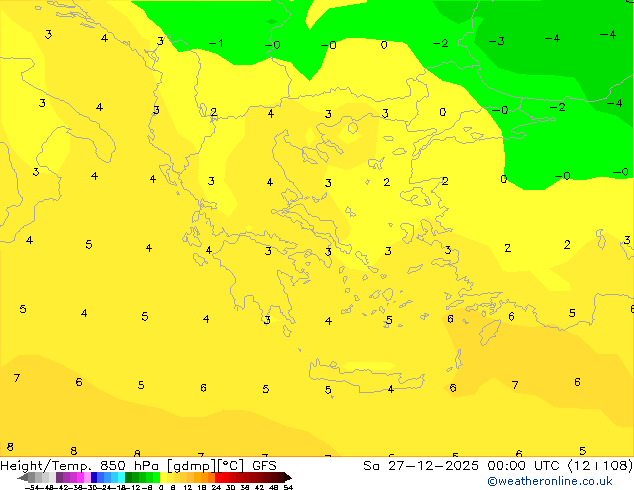Pick the cyan legend swatch
Screen dimensions: 634x490
(x=122, y=478)
